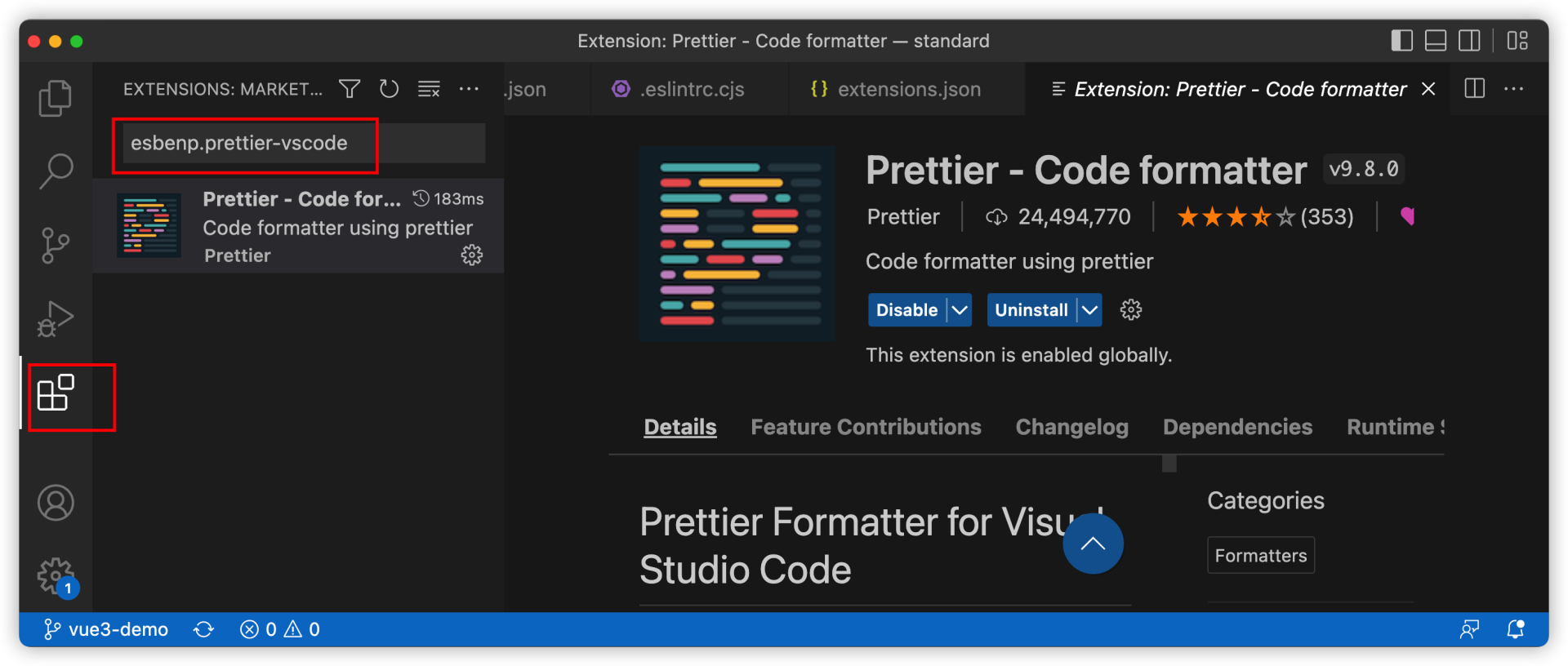Open the Manage gear menu beside Uninstall
Screen dimensions: 1568x666
point(1131,310)
